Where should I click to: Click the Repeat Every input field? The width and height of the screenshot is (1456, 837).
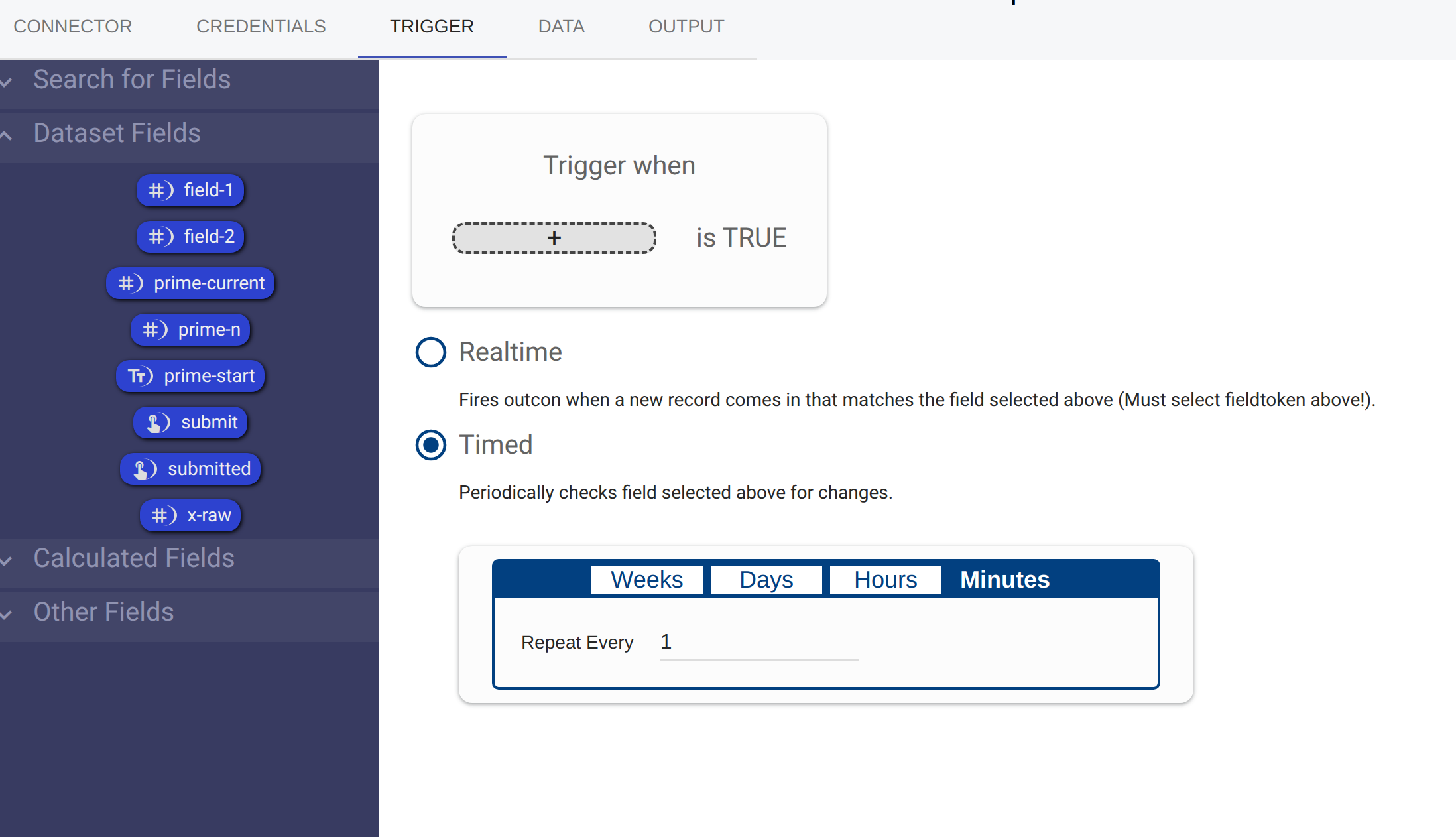[760, 642]
